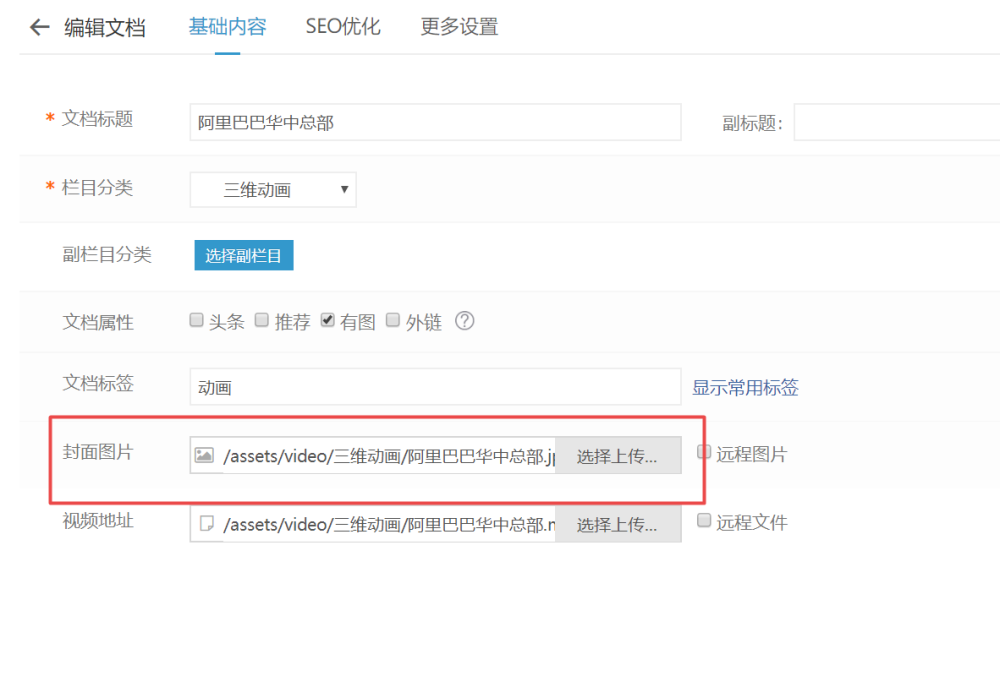This screenshot has height=687, width=1000.
Task: Click the 副标题 input field
Action: 897,122
